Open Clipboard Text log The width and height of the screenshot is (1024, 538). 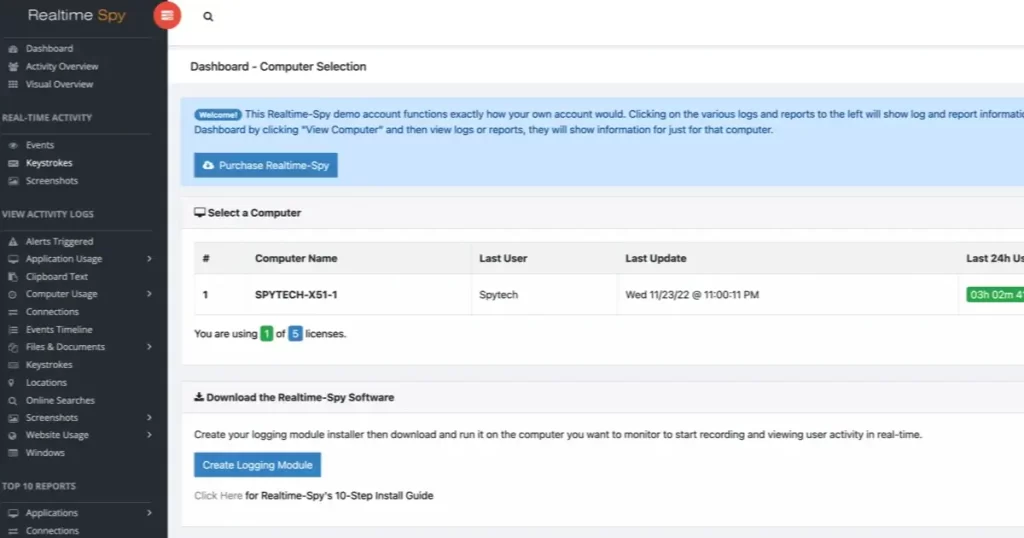57,277
